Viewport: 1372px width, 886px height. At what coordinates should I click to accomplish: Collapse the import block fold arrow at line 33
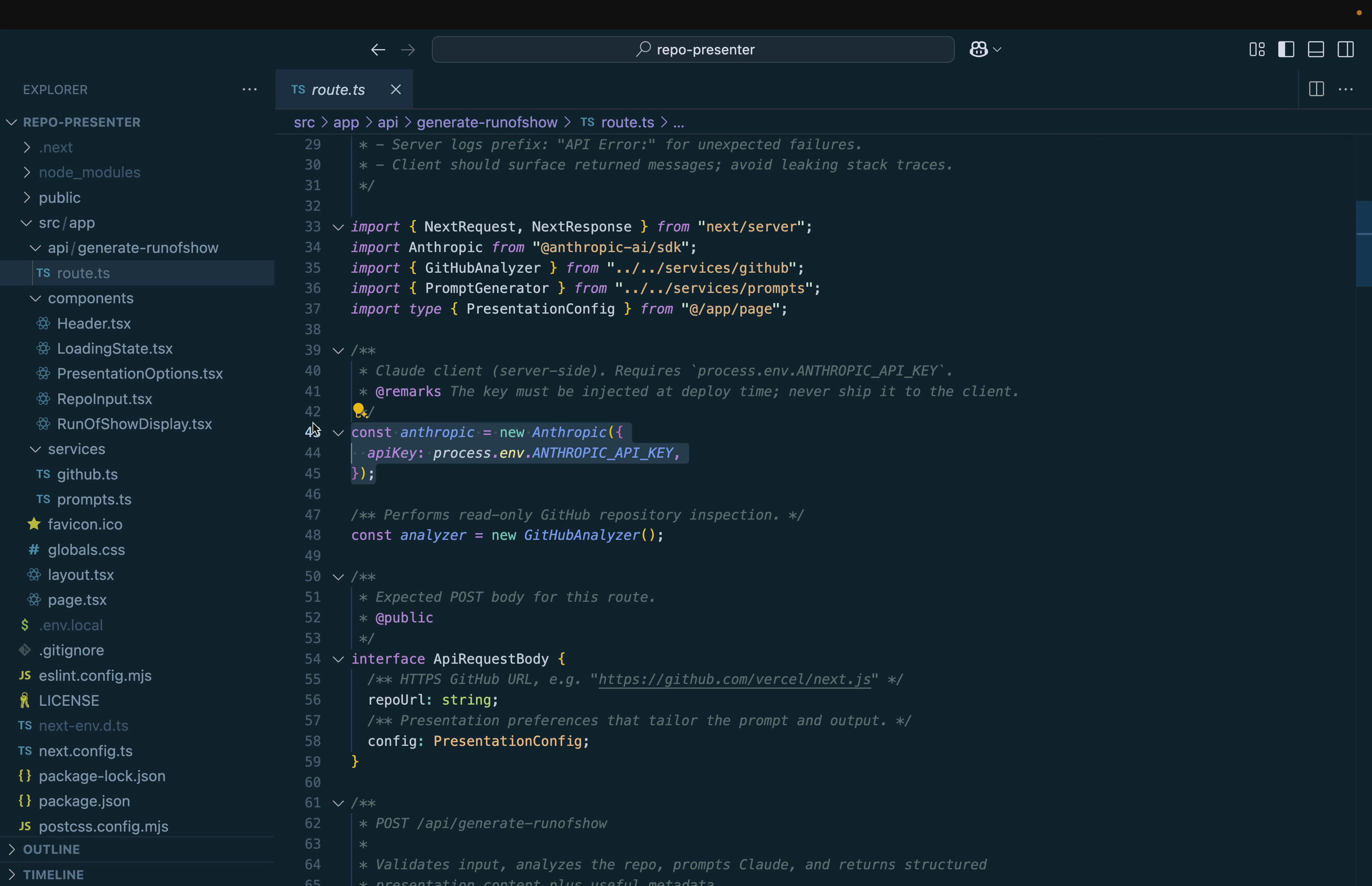(x=338, y=227)
